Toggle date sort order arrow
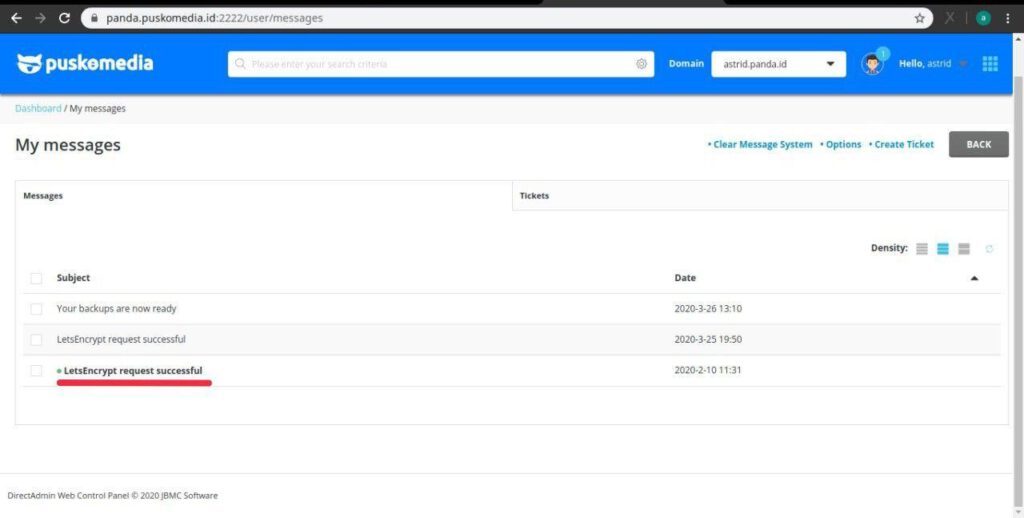1024x518 pixels. [x=975, y=278]
